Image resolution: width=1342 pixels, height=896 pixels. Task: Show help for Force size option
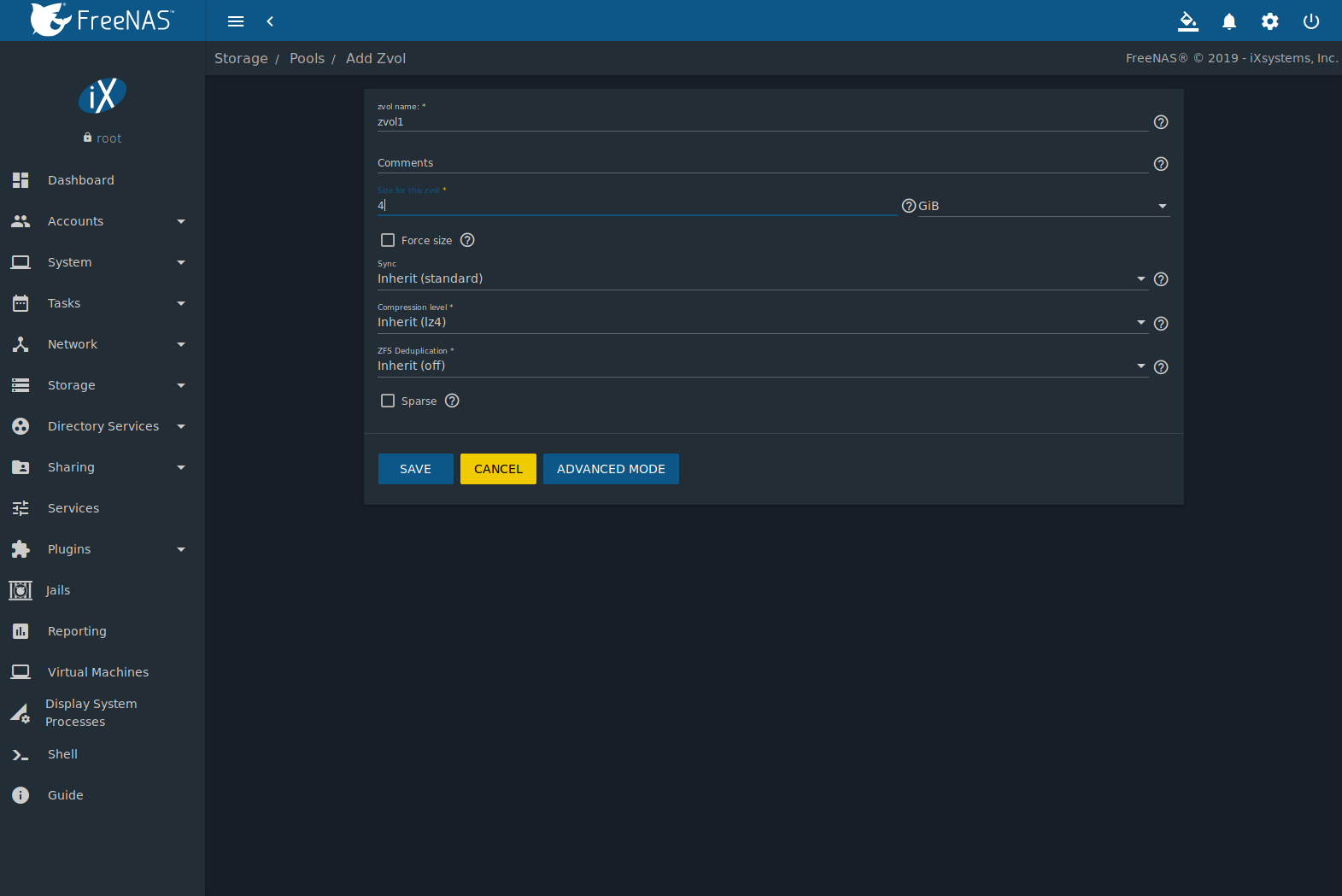click(467, 240)
